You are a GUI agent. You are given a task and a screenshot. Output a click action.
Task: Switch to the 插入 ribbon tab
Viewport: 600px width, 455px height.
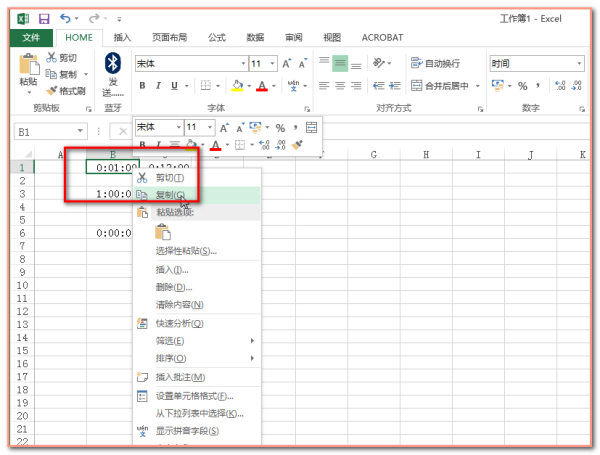point(122,37)
